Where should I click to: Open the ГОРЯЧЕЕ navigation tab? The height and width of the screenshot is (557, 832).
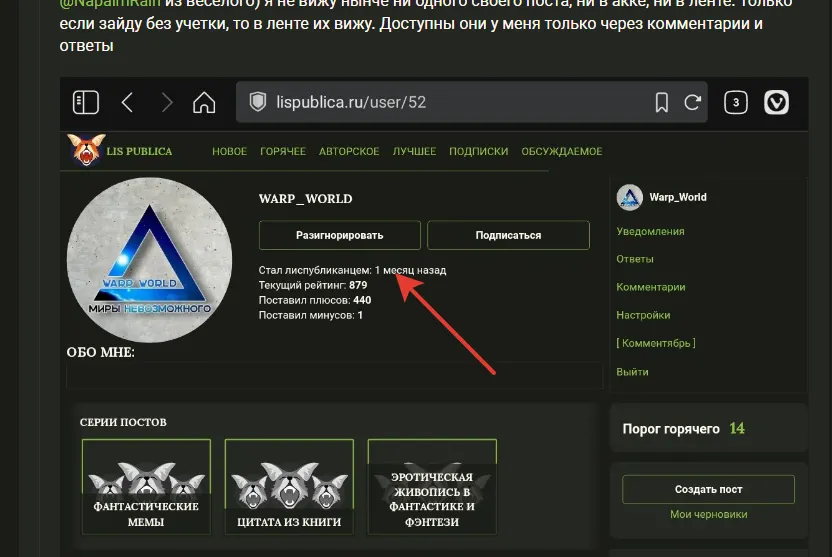pos(283,152)
